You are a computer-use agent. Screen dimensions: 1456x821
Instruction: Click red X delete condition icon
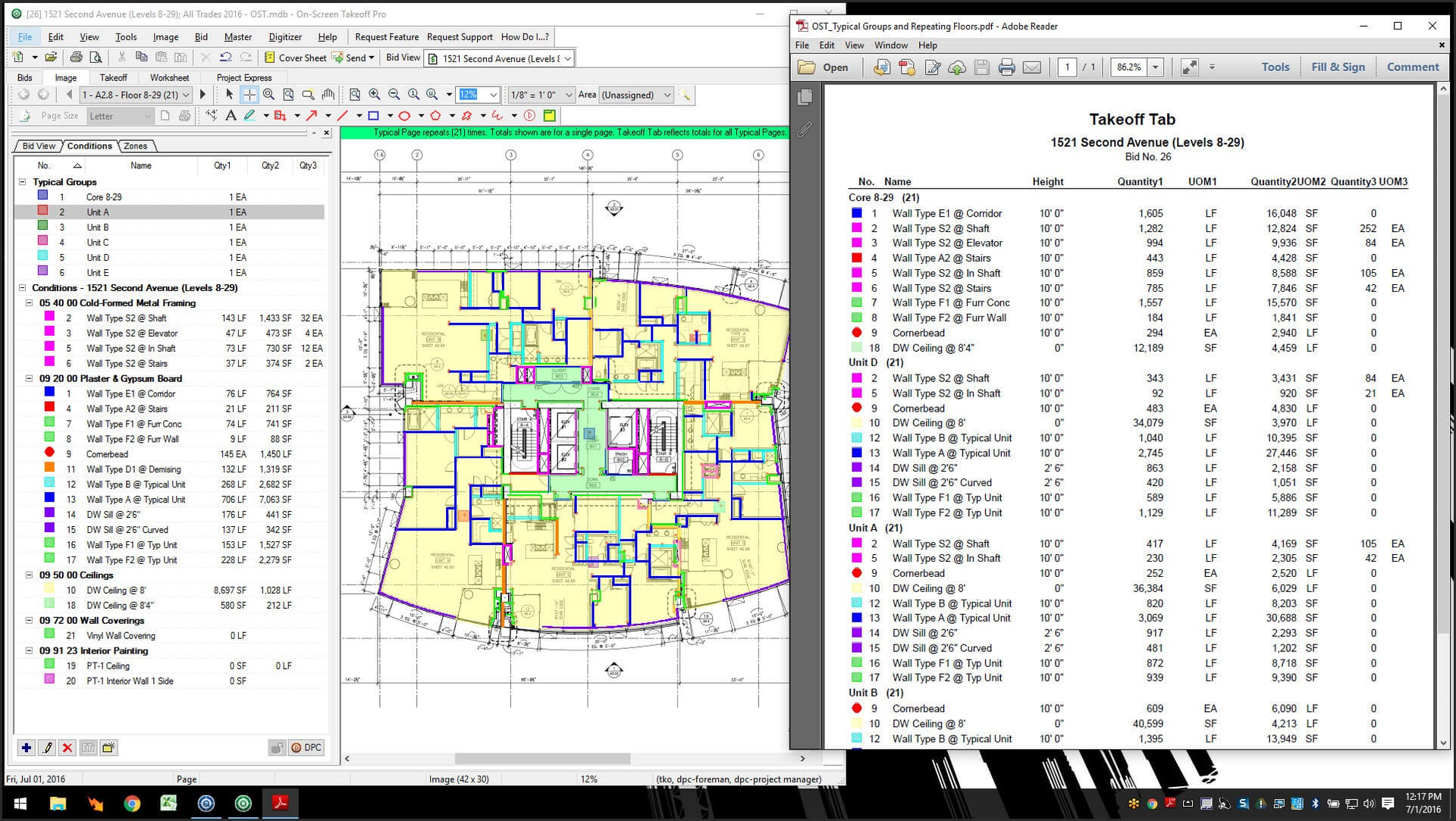pyautogui.click(x=67, y=747)
